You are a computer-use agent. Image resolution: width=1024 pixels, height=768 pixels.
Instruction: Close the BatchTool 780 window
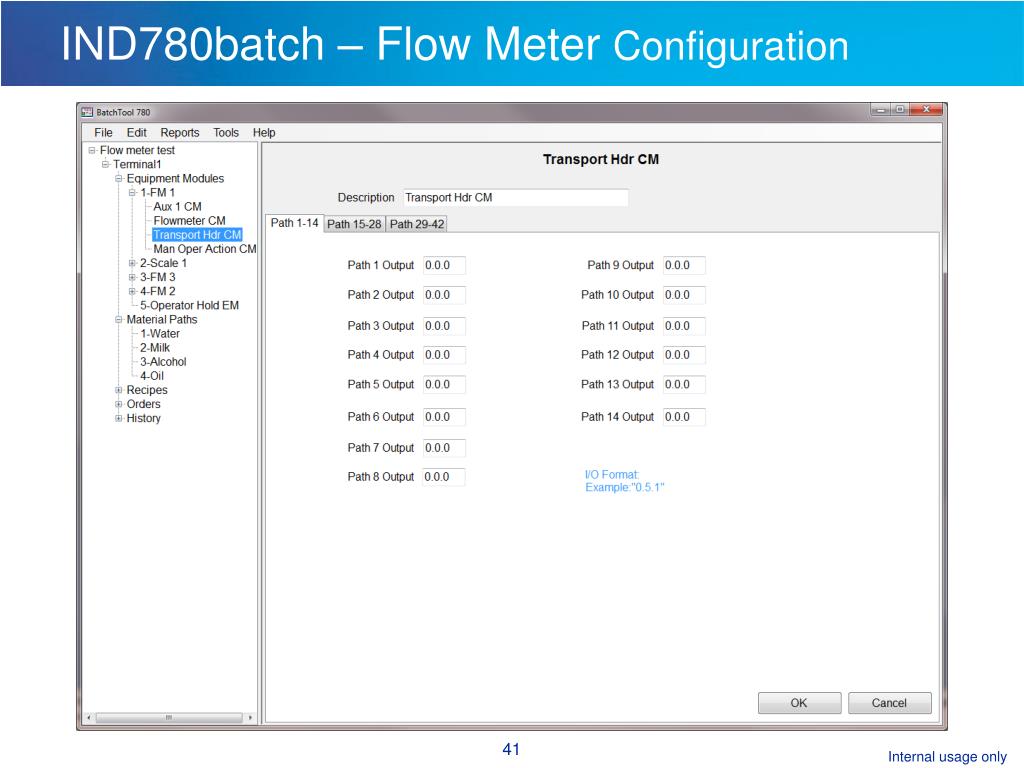(x=927, y=110)
